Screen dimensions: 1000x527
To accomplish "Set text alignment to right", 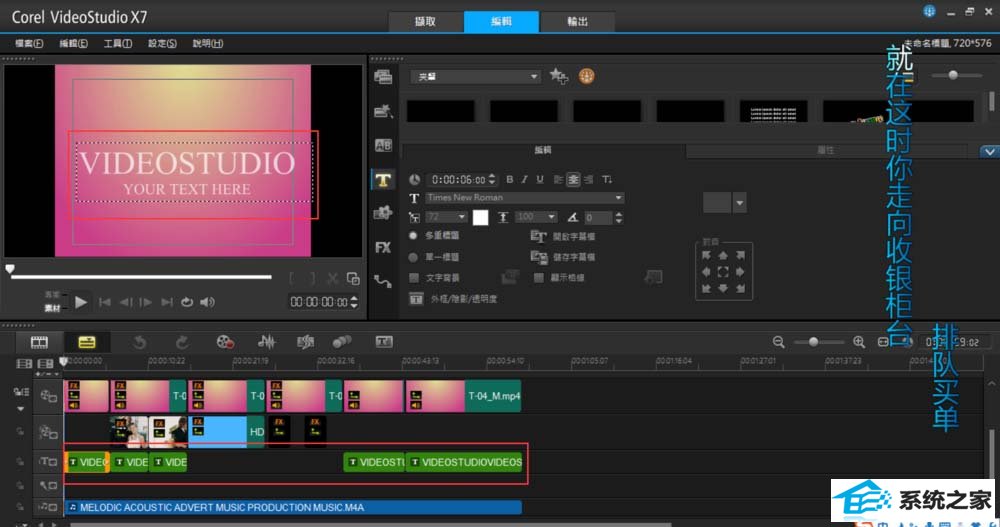I will pyautogui.click(x=588, y=179).
